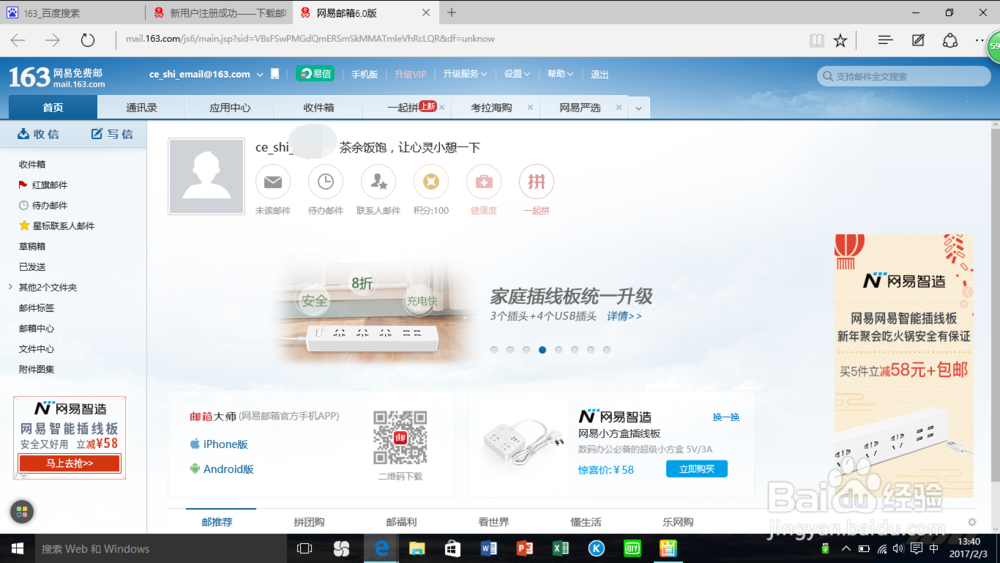Open Edge browser in taskbar
The width and height of the screenshot is (1000, 563).
(381, 548)
